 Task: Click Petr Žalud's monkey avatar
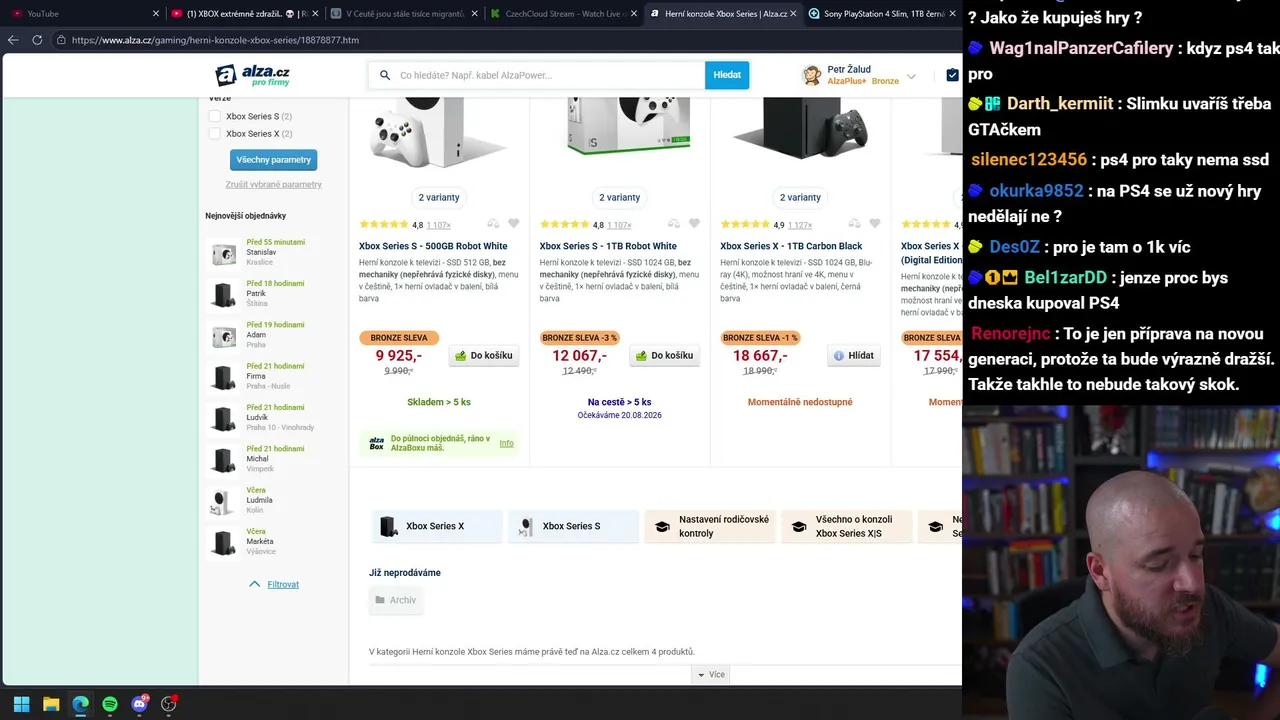(x=811, y=75)
